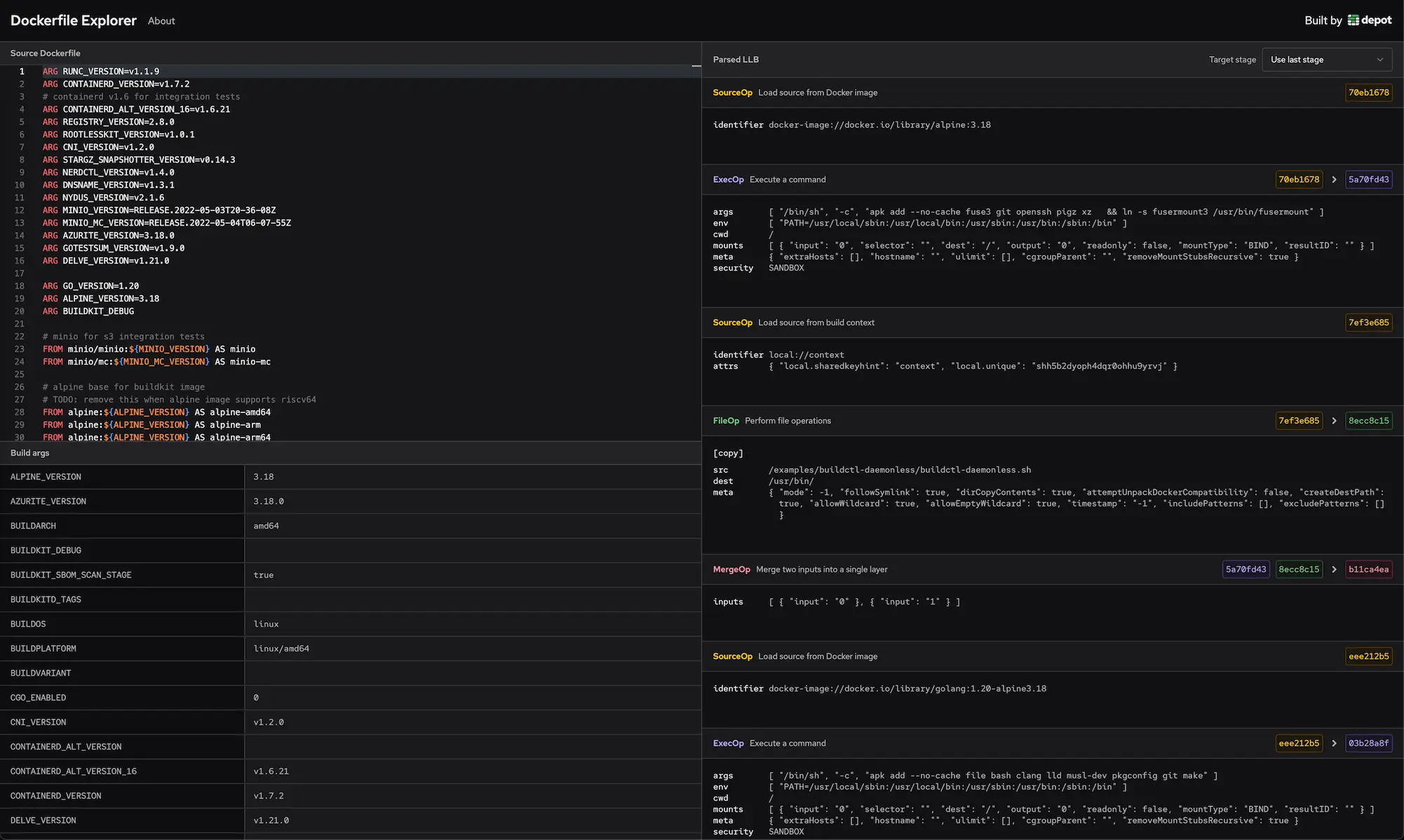Click hash badge 70eb1678 on first SourceOp
The width and height of the screenshot is (1404, 840).
1368,92
